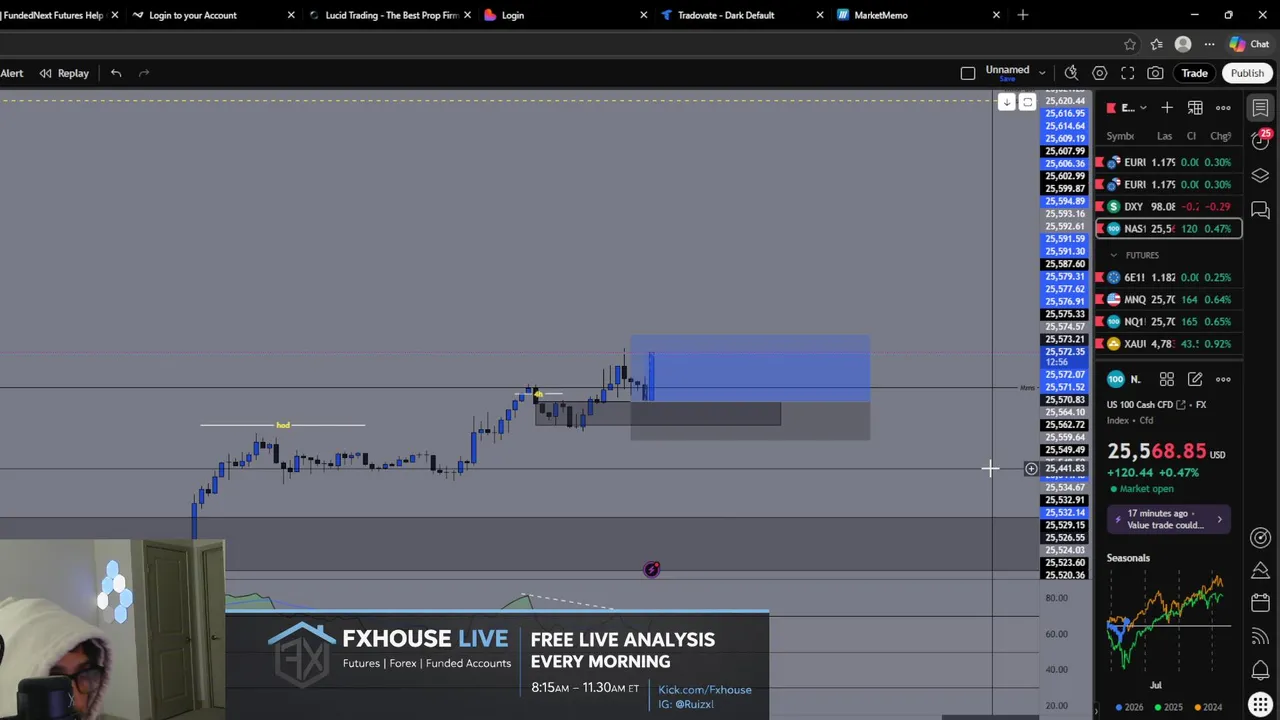This screenshot has height=720, width=1280.
Task: Select the 6E1! futures row
Action: (1169, 277)
